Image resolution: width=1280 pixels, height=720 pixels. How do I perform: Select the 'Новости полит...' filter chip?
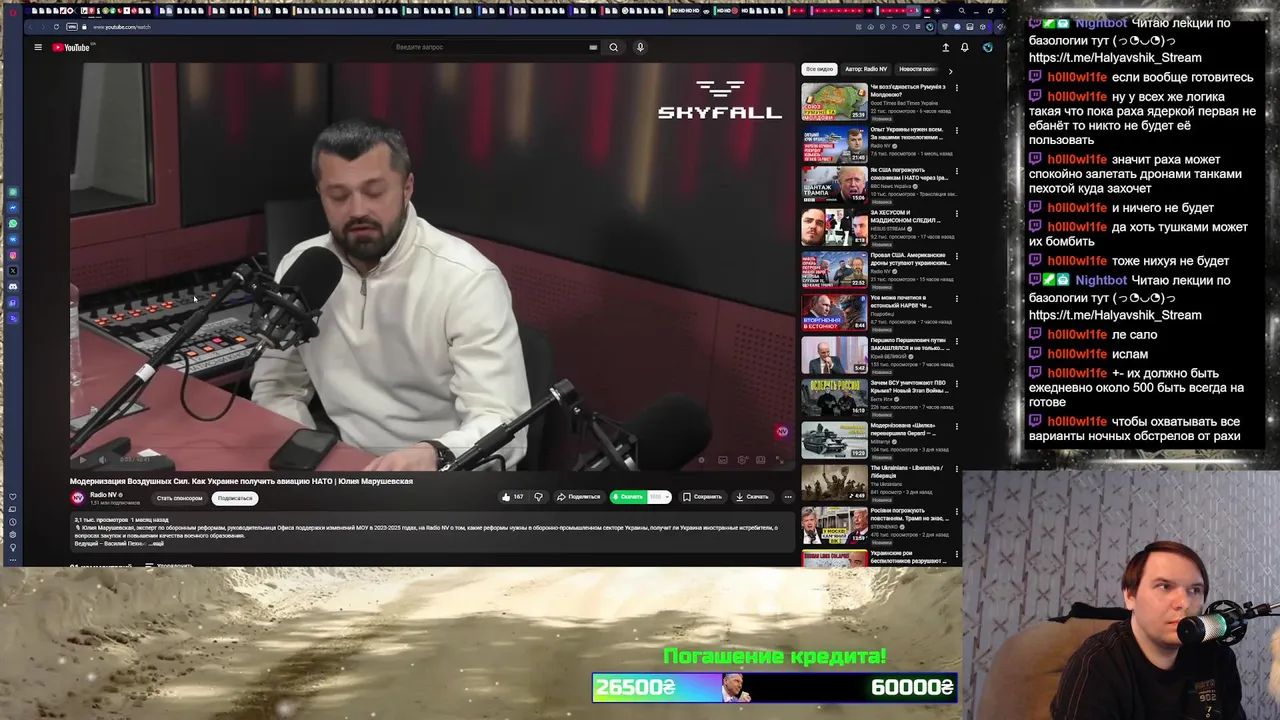pos(917,69)
